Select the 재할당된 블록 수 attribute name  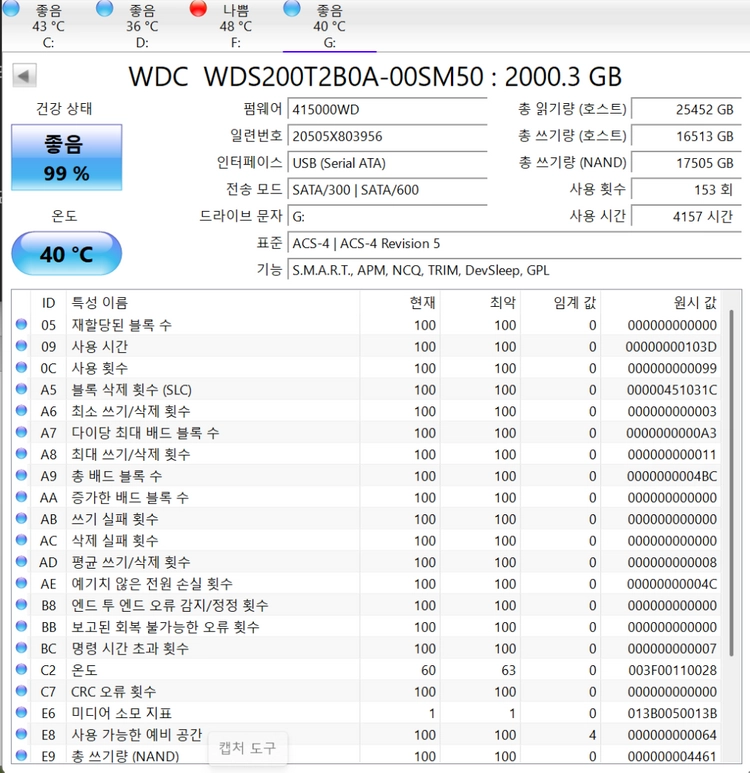(x=121, y=325)
